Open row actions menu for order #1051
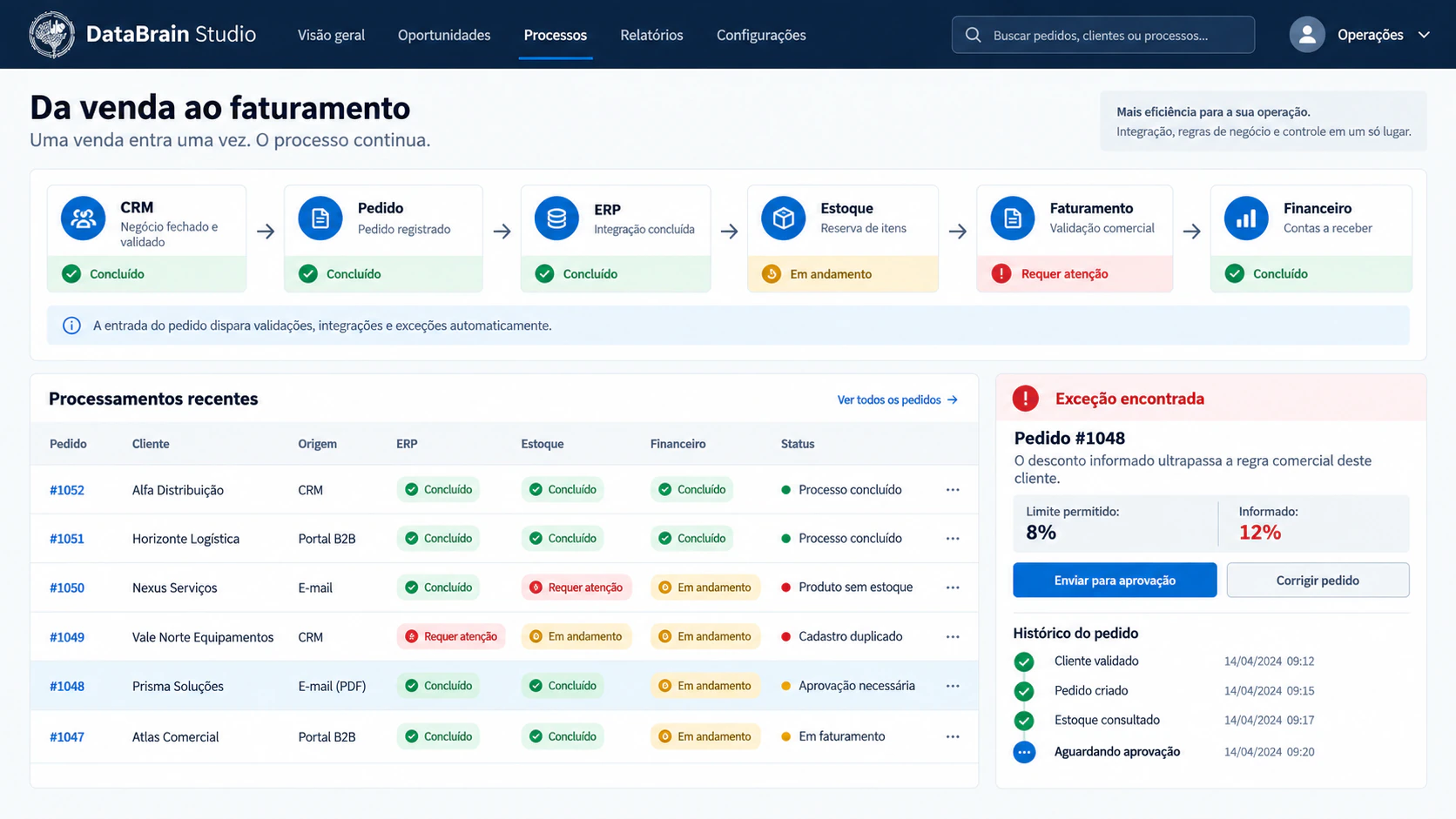 click(953, 539)
